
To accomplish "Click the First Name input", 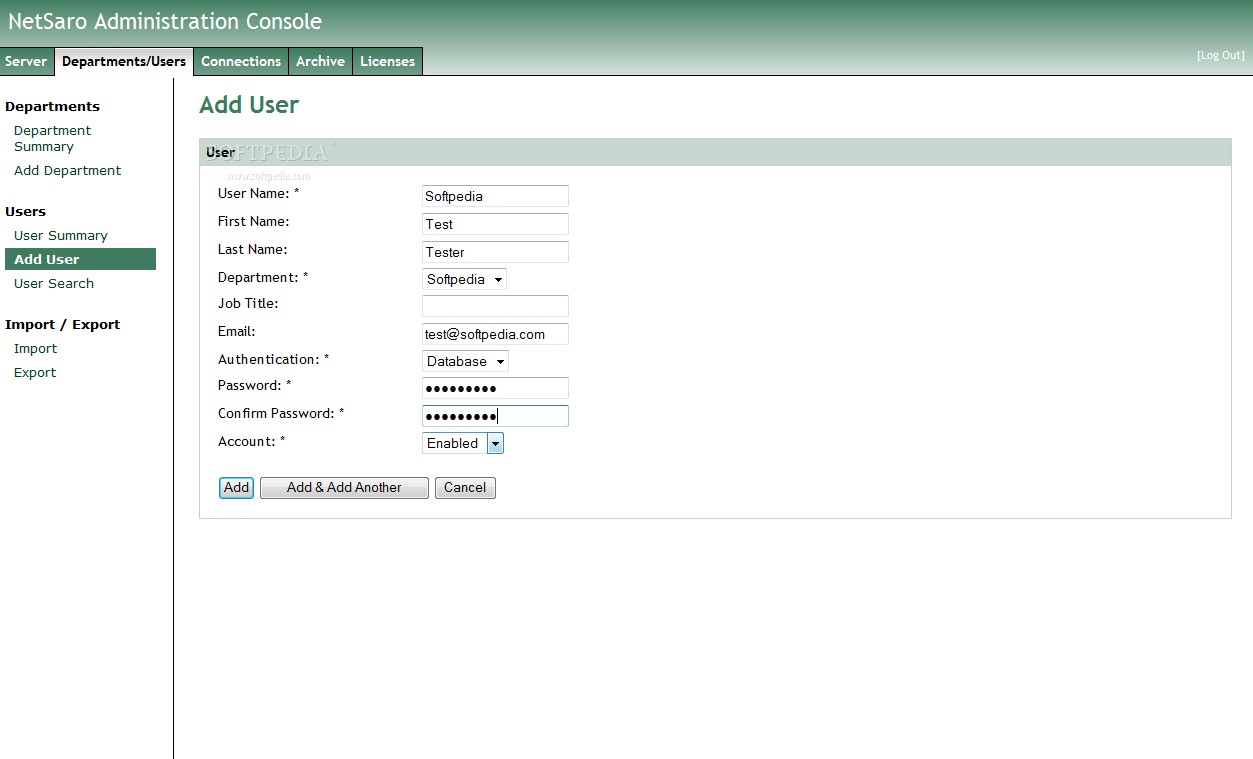I will [x=495, y=224].
